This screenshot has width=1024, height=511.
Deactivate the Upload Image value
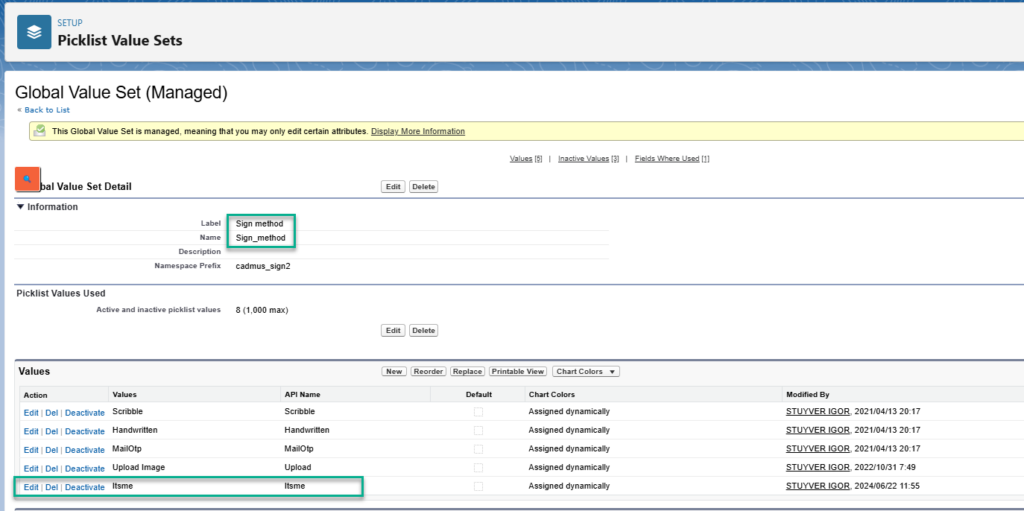84,469
